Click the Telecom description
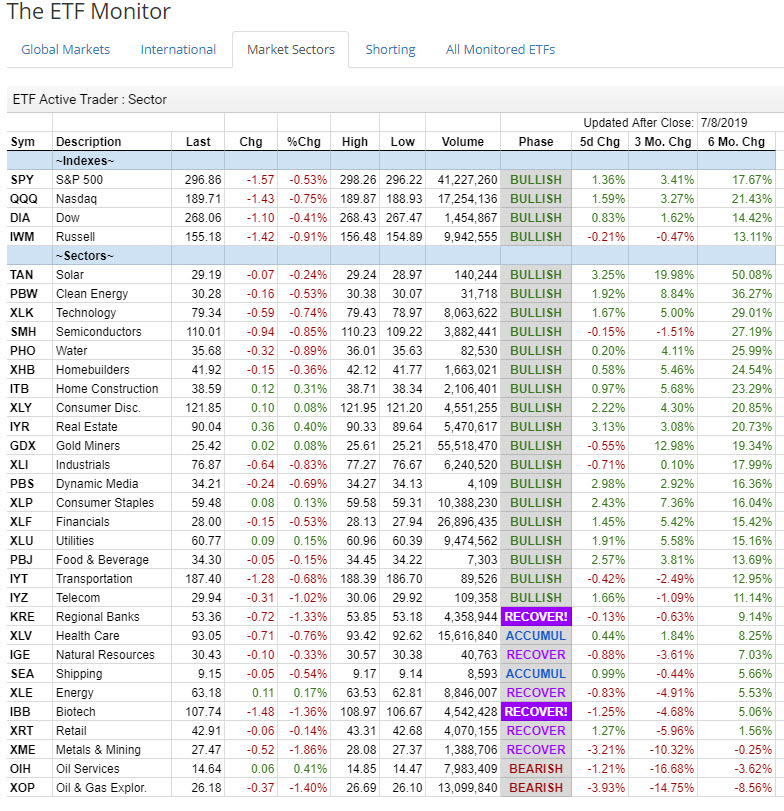 78,598
